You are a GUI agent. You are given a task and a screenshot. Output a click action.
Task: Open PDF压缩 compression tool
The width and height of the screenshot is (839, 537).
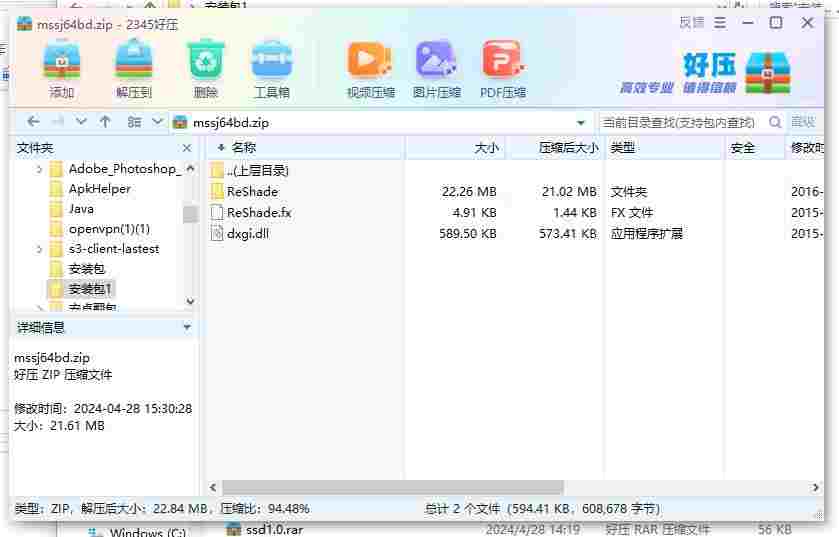point(502,70)
